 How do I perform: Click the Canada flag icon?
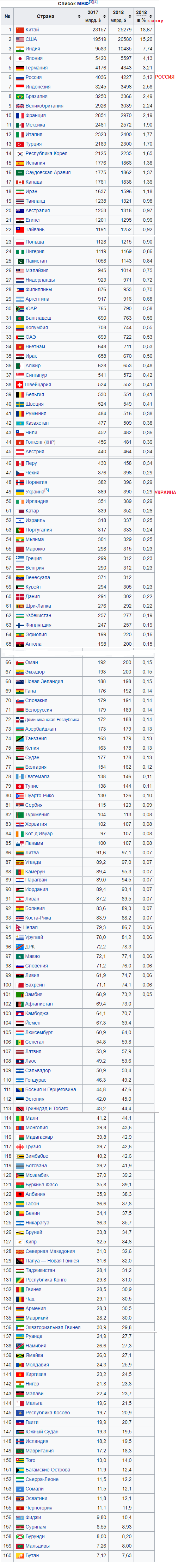point(19,182)
